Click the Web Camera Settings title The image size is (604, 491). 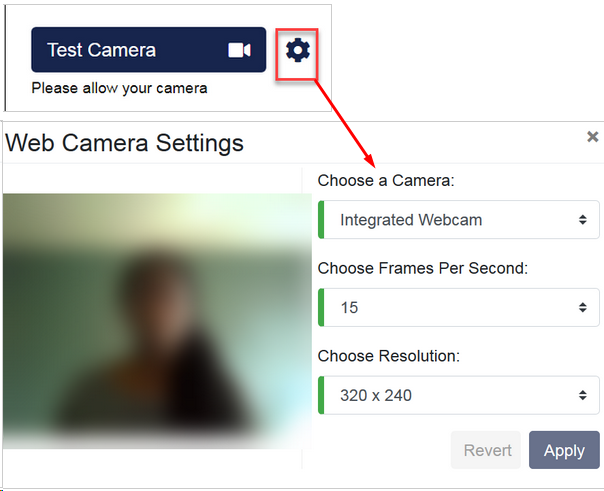click(124, 143)
